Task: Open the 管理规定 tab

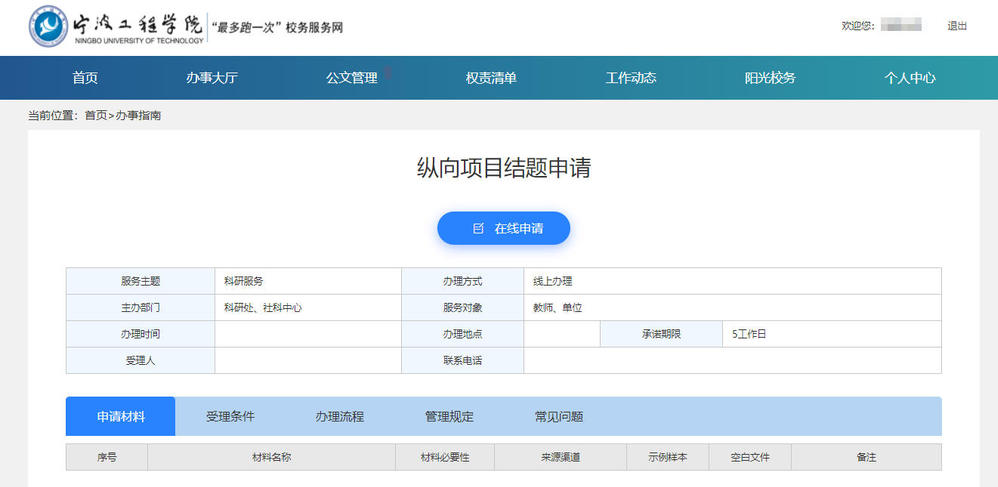Action: coord(449,417)
